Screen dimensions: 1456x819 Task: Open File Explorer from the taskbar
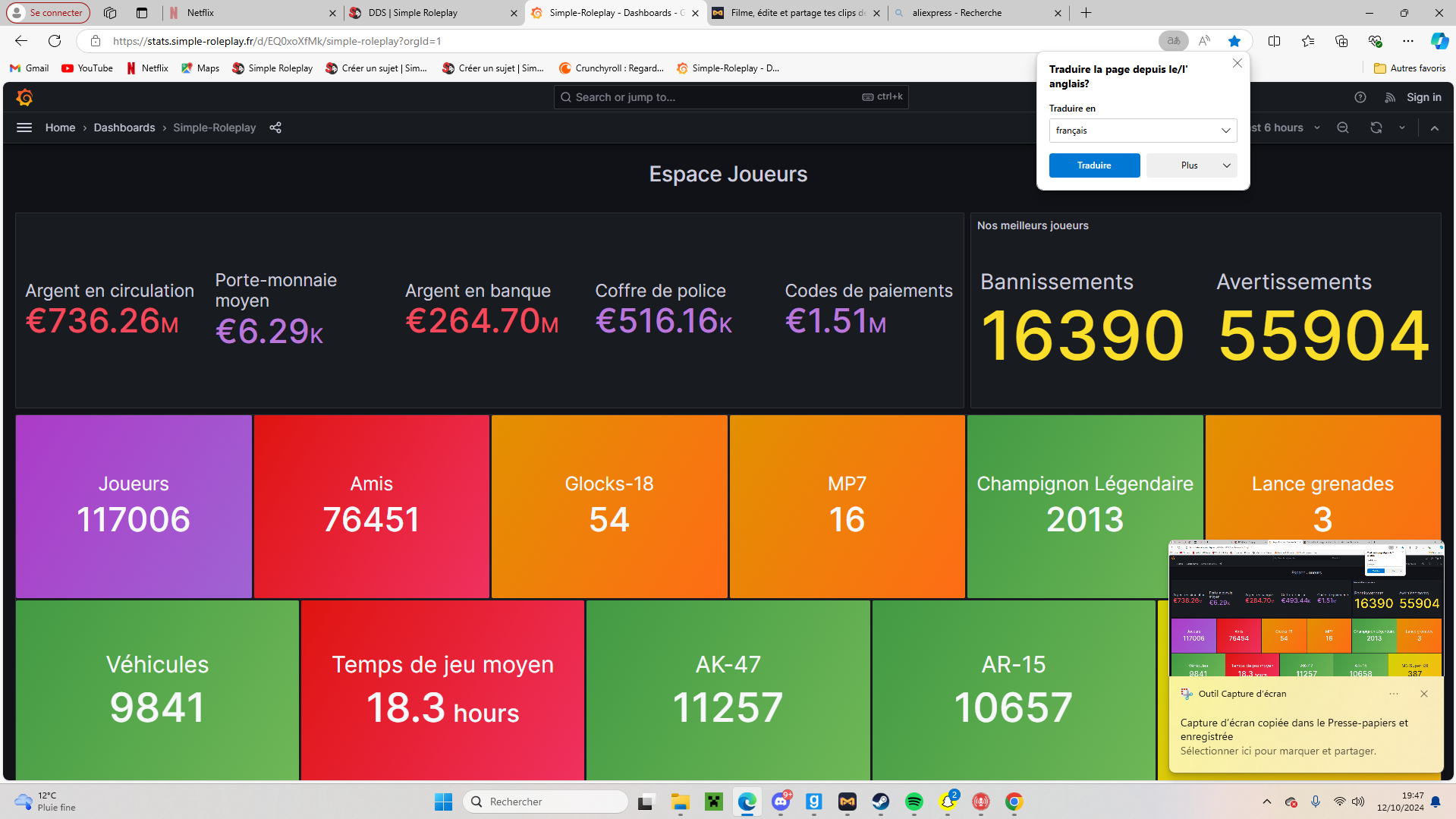point(681,802)
